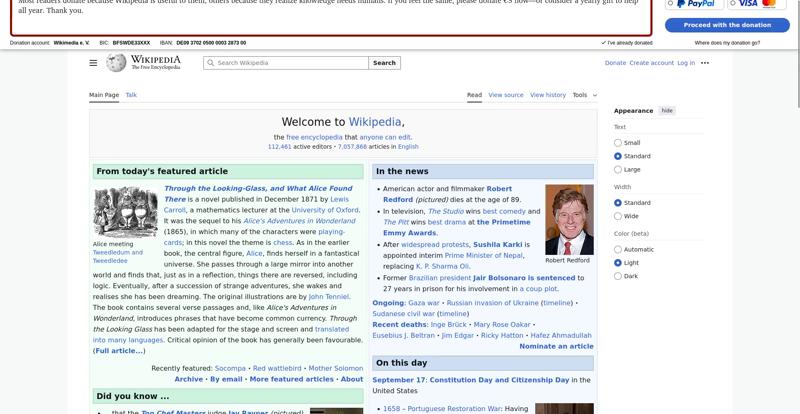Select Automatic color mode
Viewport: 800px width, 414px height.
[x=618, y=250]
